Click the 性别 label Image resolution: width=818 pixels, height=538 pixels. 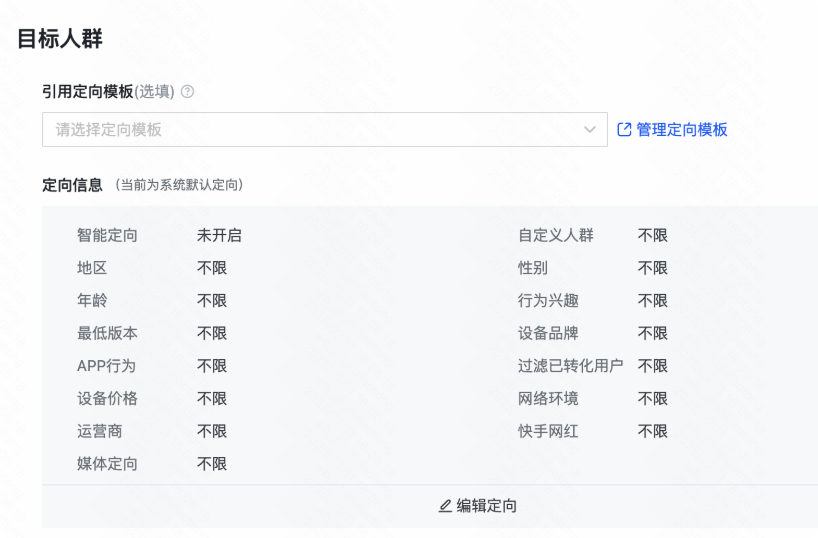[x=533, y=268]
